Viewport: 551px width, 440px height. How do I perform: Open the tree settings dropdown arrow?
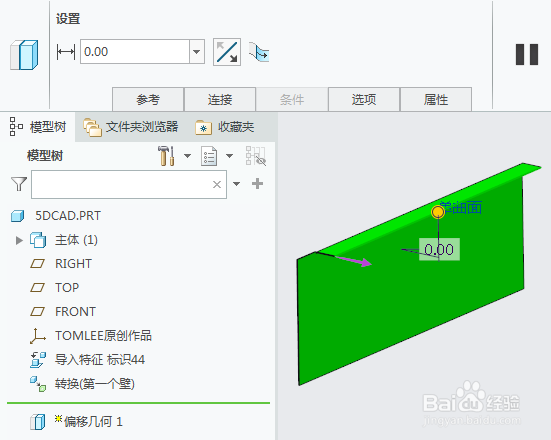188,156
